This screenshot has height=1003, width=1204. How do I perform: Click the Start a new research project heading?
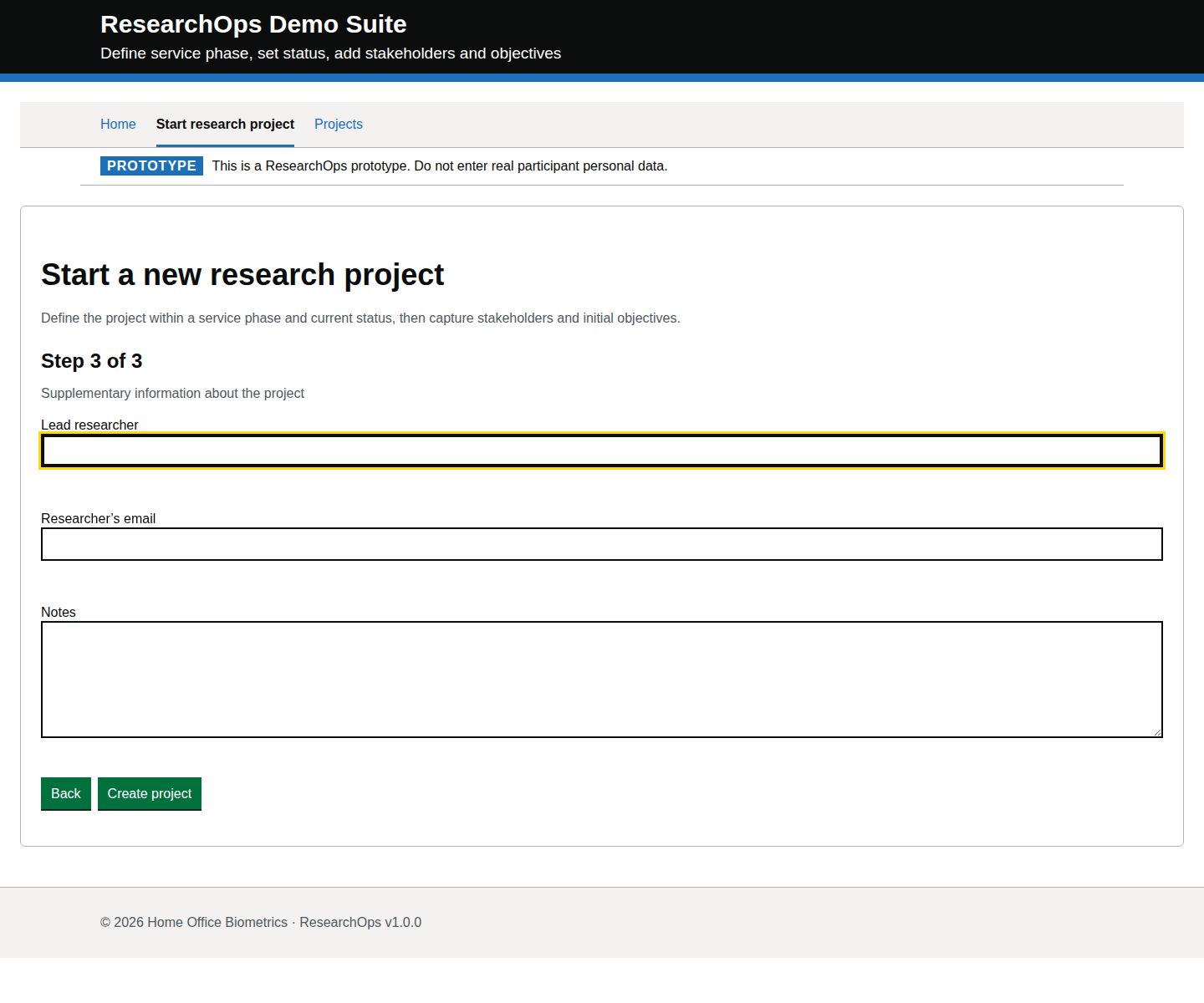[242, 275]
